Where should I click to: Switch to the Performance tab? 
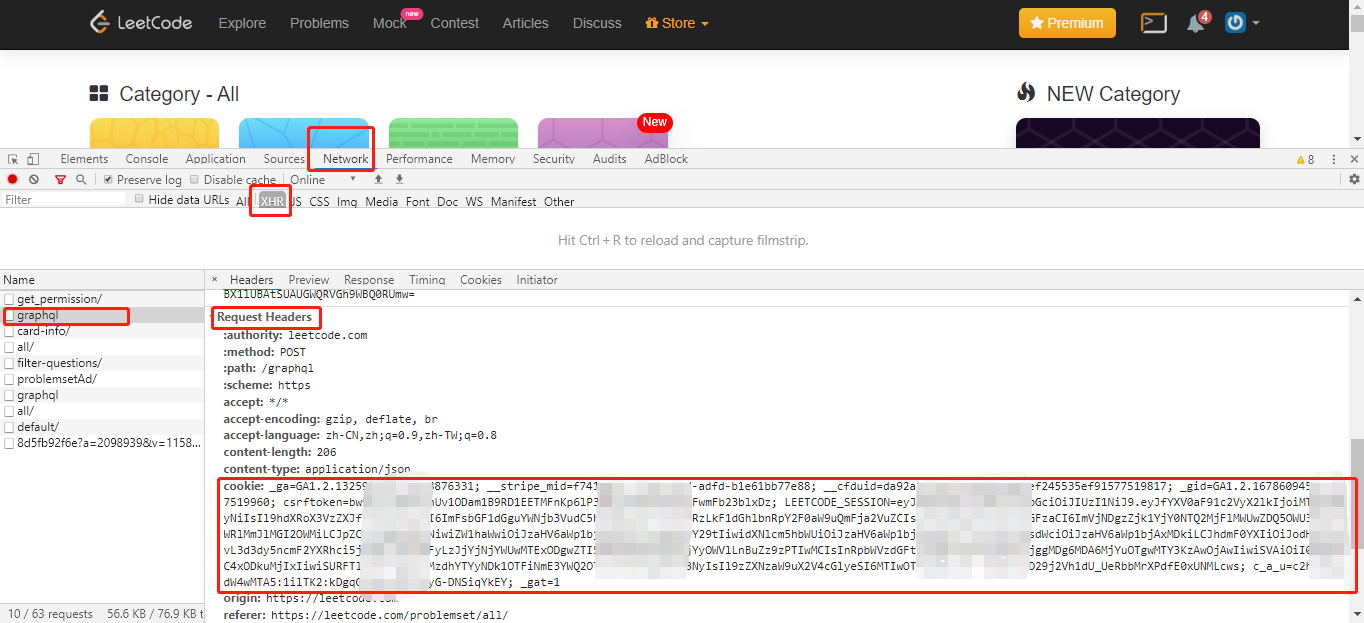(419, 159)
